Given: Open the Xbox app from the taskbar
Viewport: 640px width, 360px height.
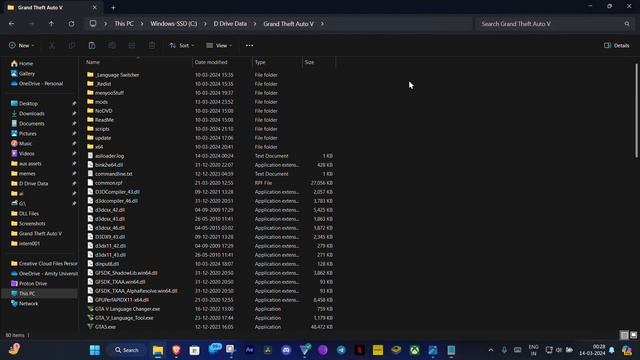Looking at the screenshot, I should tap(415, 350).
